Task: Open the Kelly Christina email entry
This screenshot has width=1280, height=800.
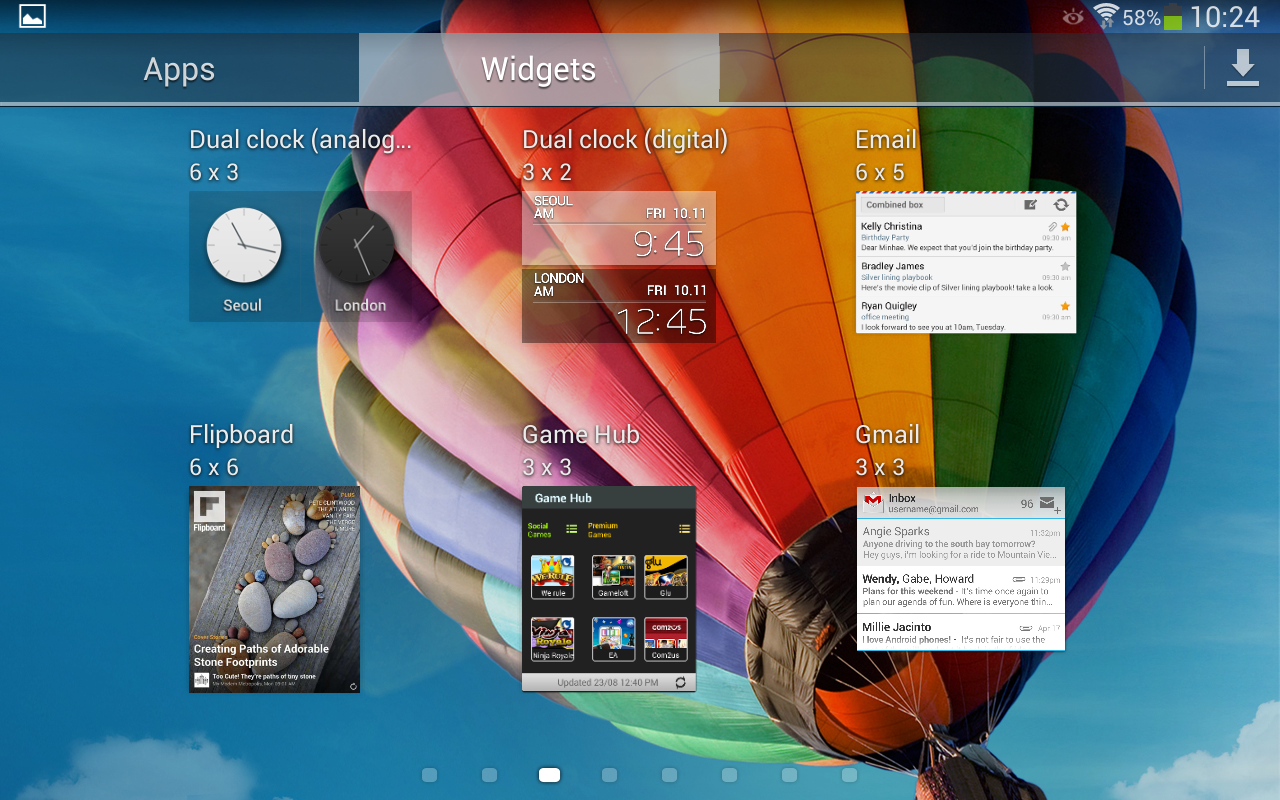Action: 965,237
